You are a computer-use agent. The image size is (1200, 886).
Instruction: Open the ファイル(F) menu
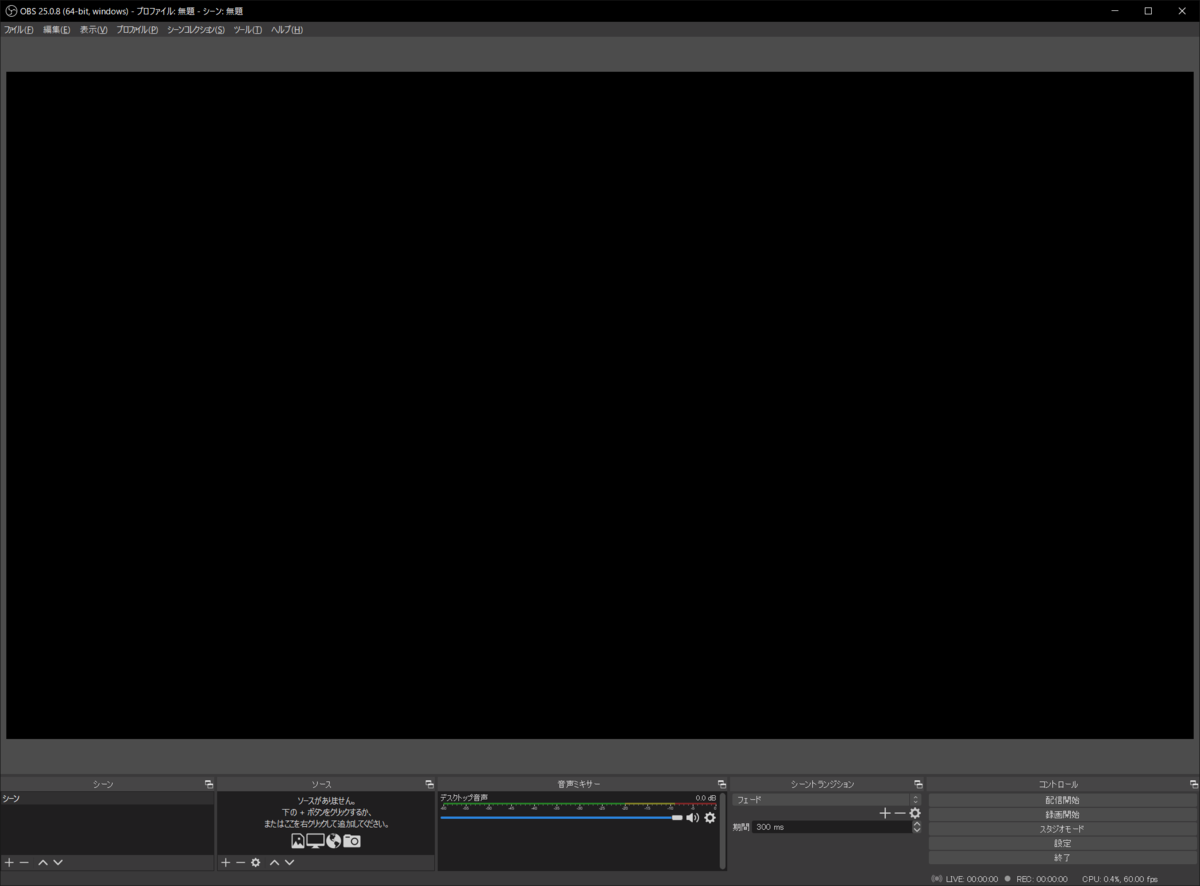(18, 30)
